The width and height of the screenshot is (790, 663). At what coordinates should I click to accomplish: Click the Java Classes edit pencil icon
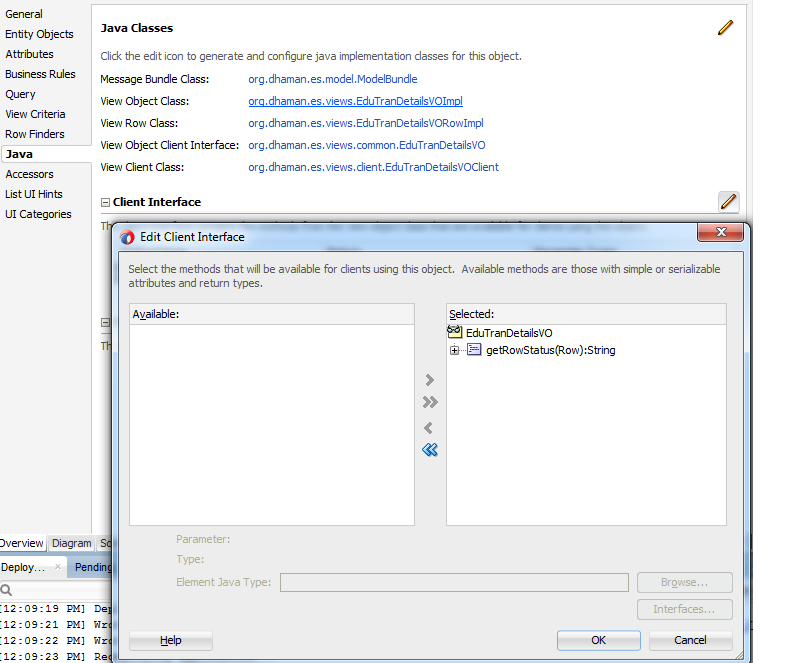pos(725,28)
